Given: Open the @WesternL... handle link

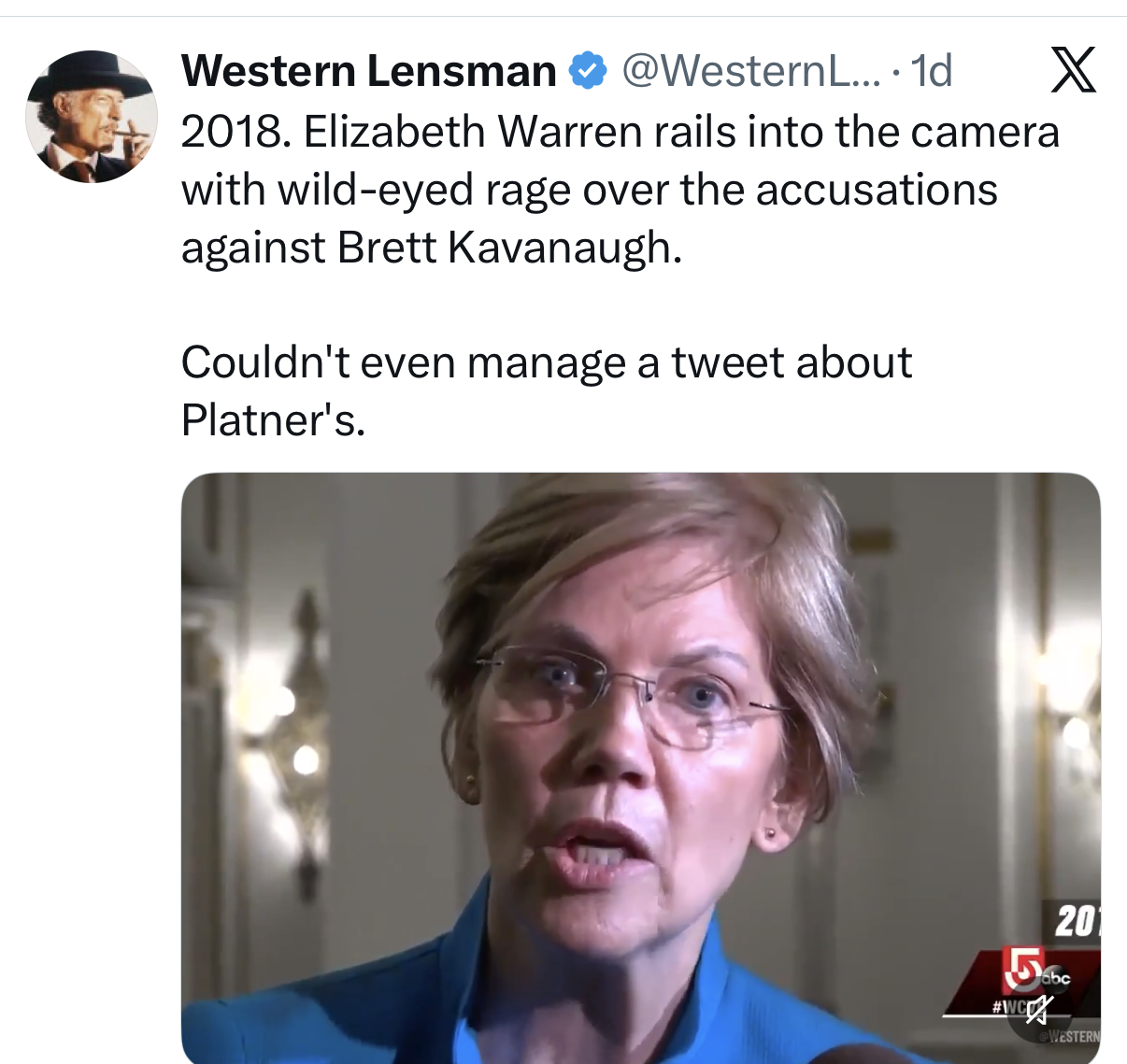Looking at the screenshot, I should click(750, 71).
